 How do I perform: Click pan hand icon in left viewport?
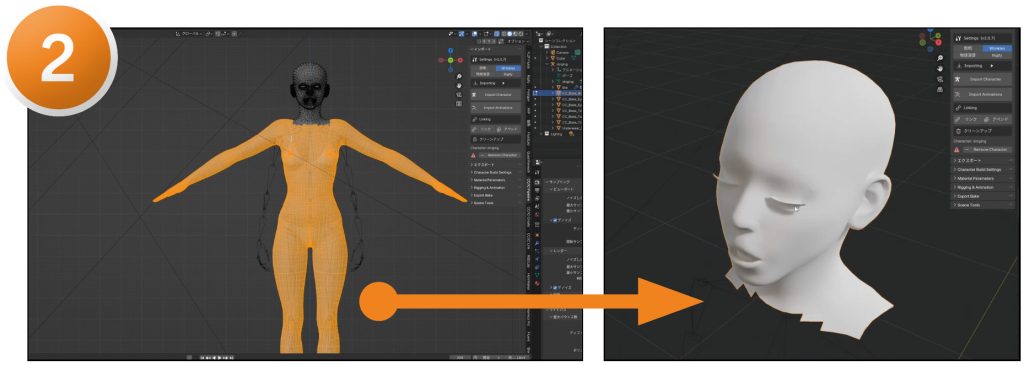coord(459,86)
